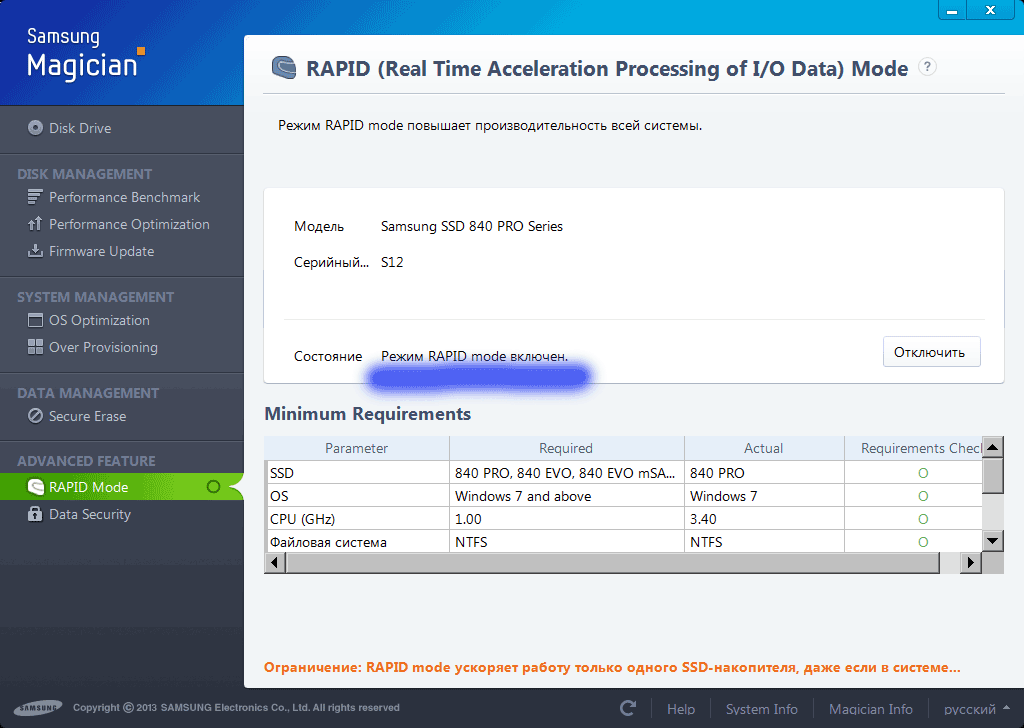The image size is (1024, 728).
Task: Open the Help link in footer
Action: click(681, 709)
